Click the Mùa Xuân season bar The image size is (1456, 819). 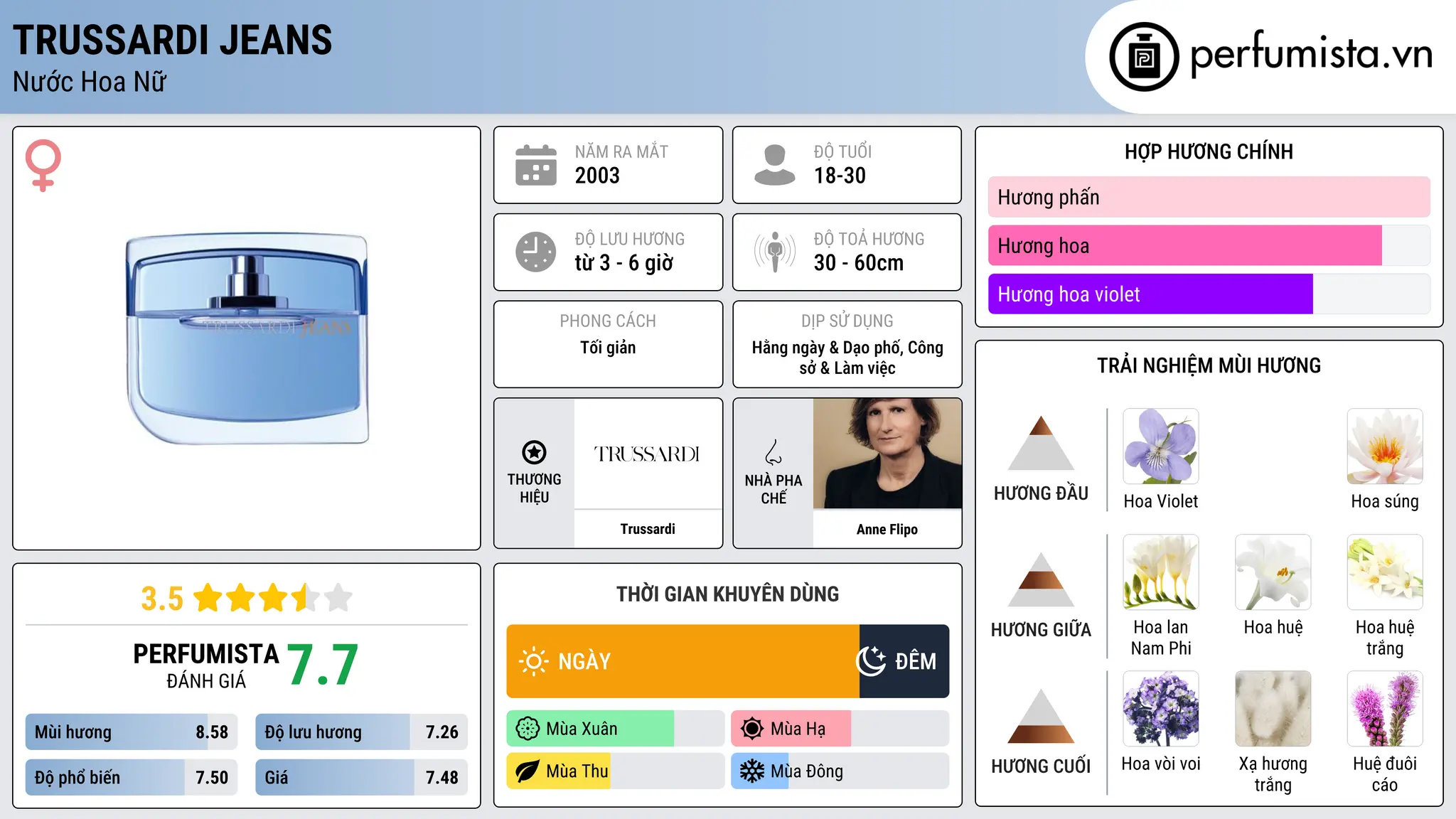(x=616, y=729)
